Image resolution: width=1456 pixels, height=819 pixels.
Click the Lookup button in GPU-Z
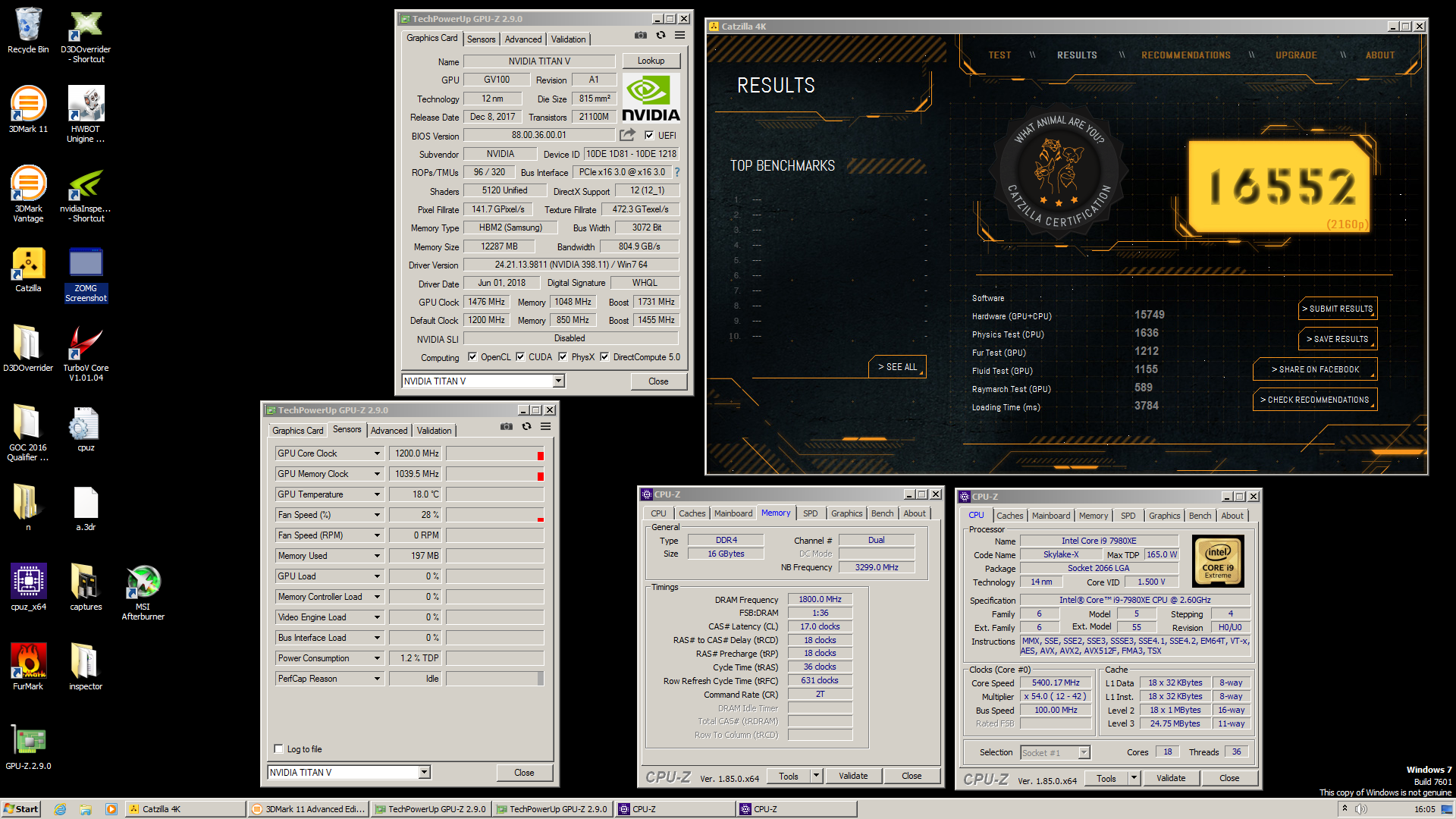[x=651, y=61]
